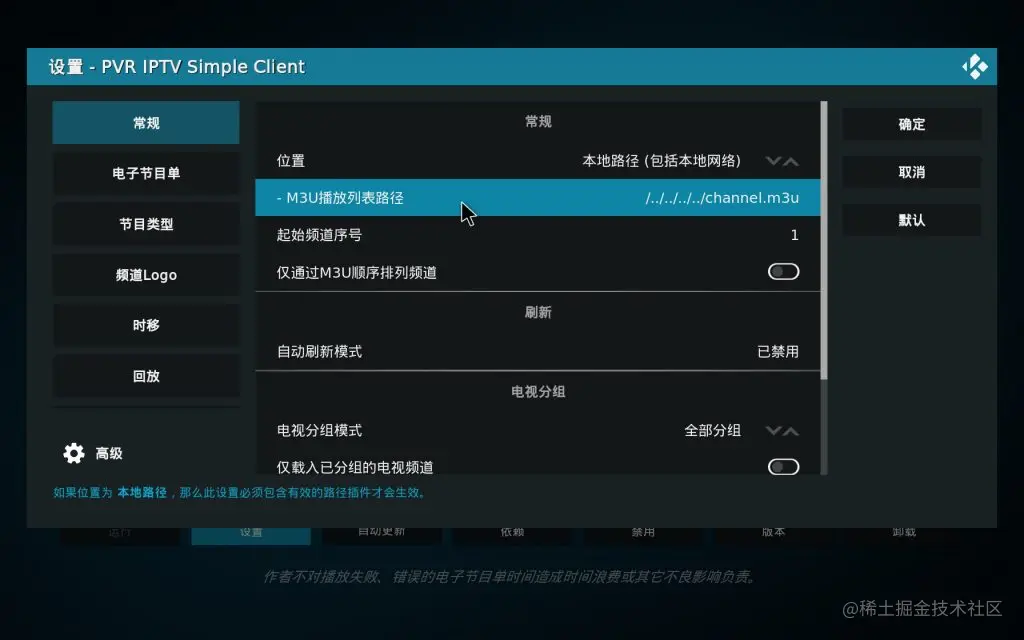This screenshot has height=640, width=1024.
Task: Select the 常规 category tab
Action: pyautogui.click(x=146, y=123)
